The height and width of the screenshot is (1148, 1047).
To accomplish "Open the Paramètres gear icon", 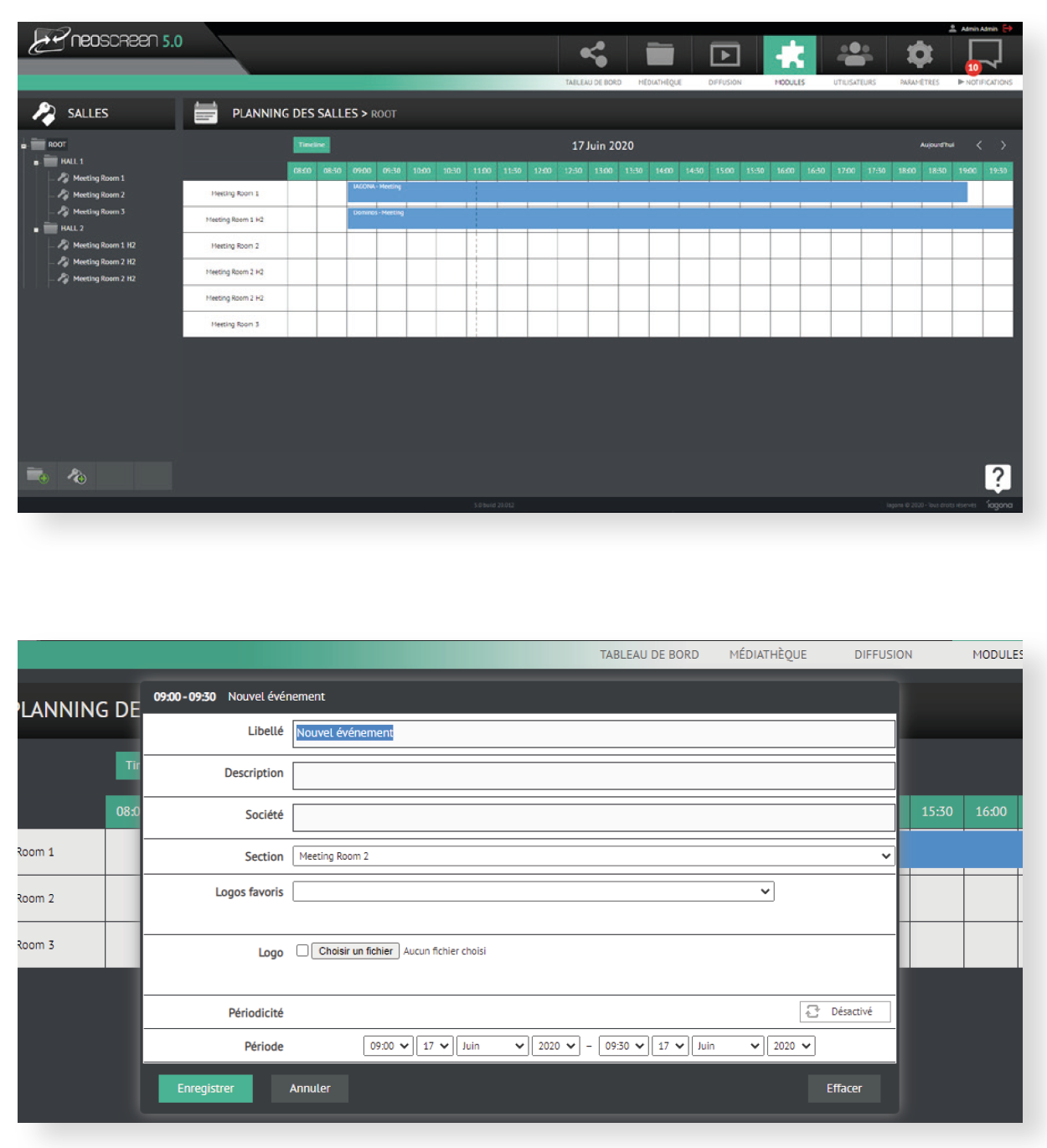I will coord(919,54).
